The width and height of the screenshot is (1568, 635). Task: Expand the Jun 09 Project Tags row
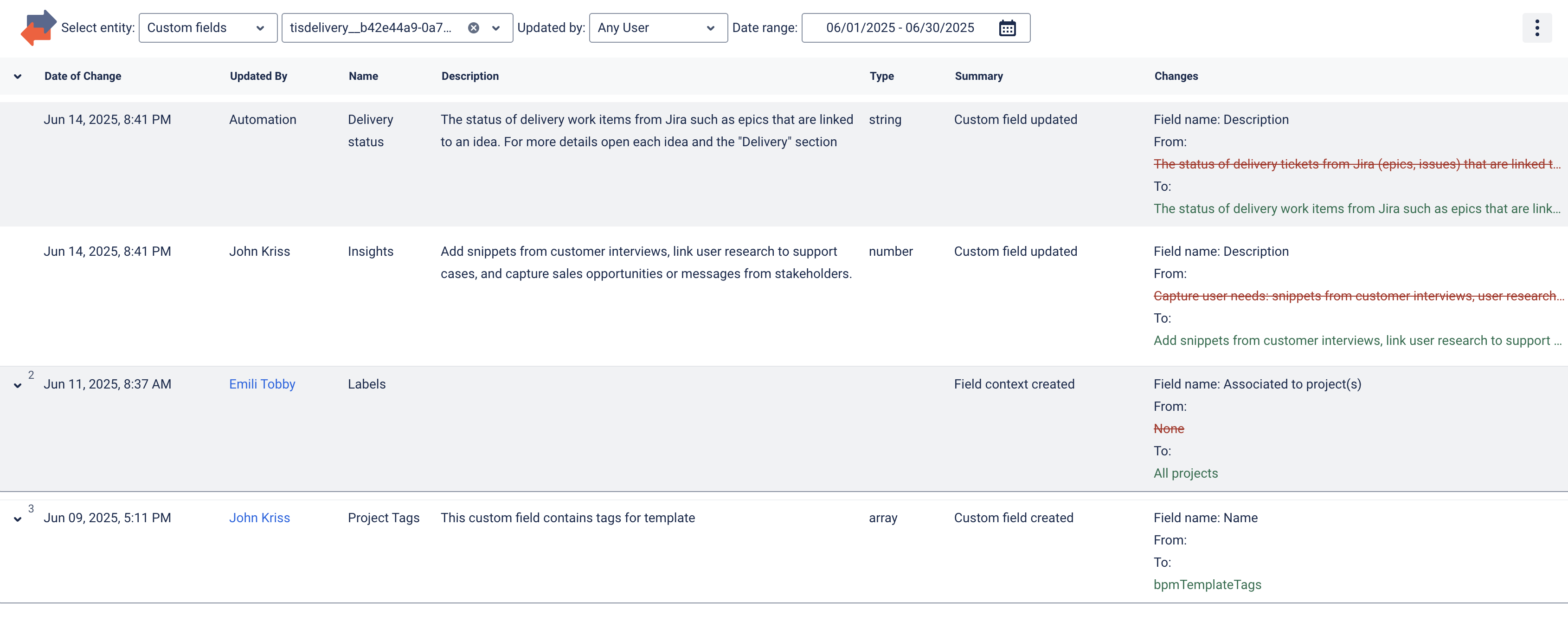[18, 519]
